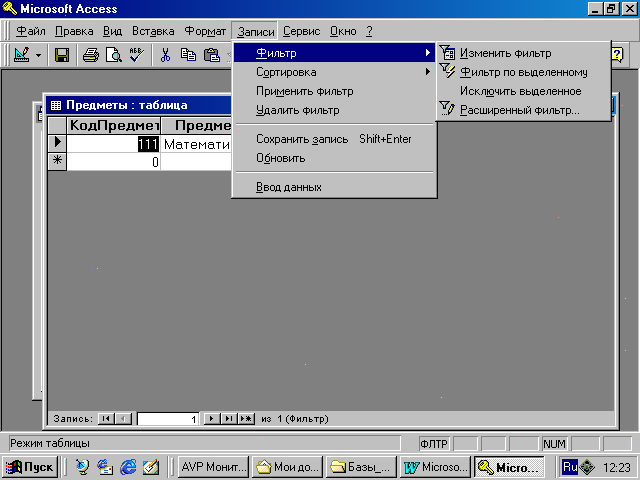
Task: Open the Файл menu
Action: coord(31,31)
